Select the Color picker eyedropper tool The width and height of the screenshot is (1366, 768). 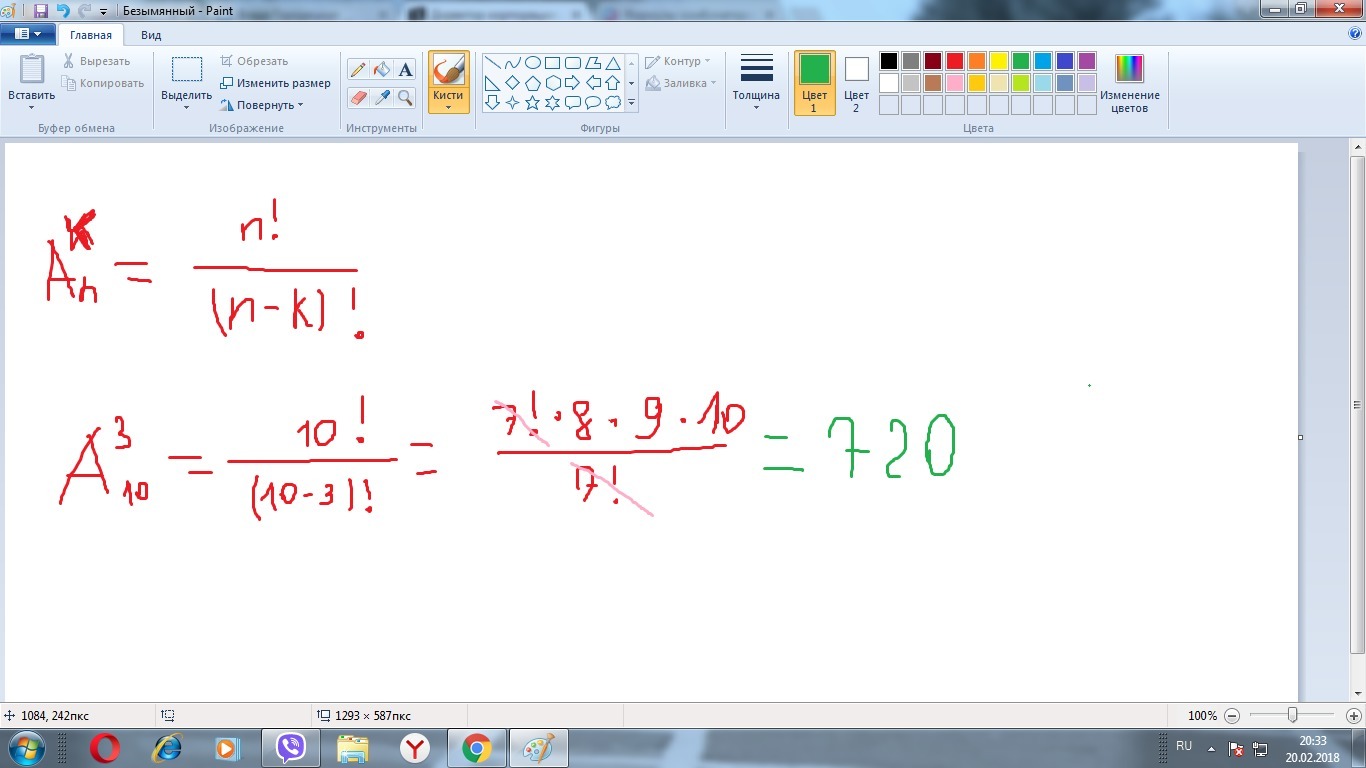point(381,97)
